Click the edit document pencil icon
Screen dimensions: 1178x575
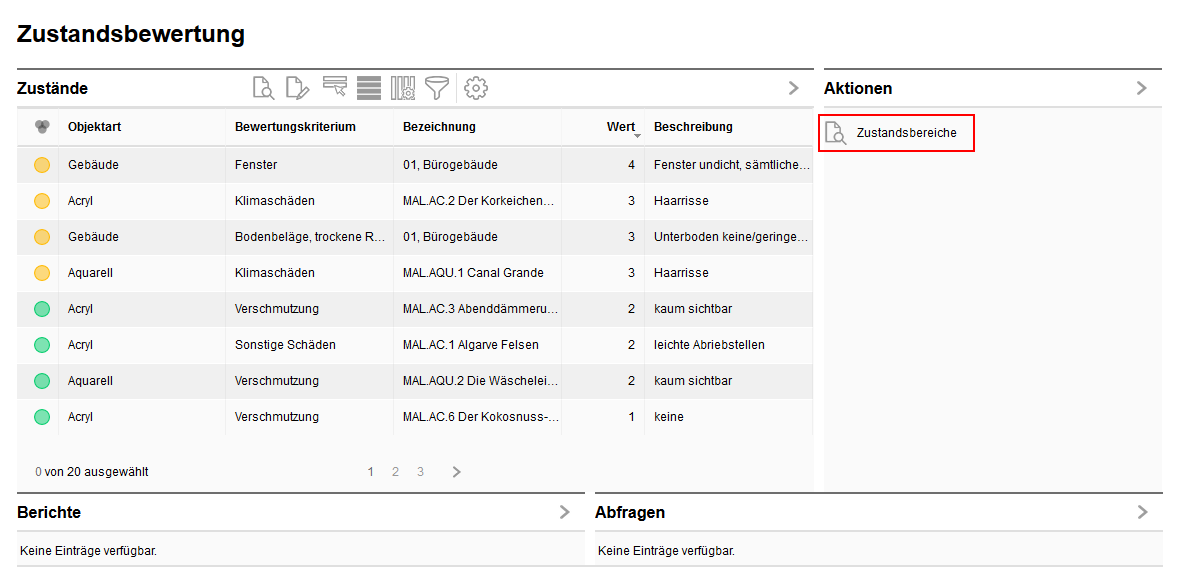tap(297, 88)
